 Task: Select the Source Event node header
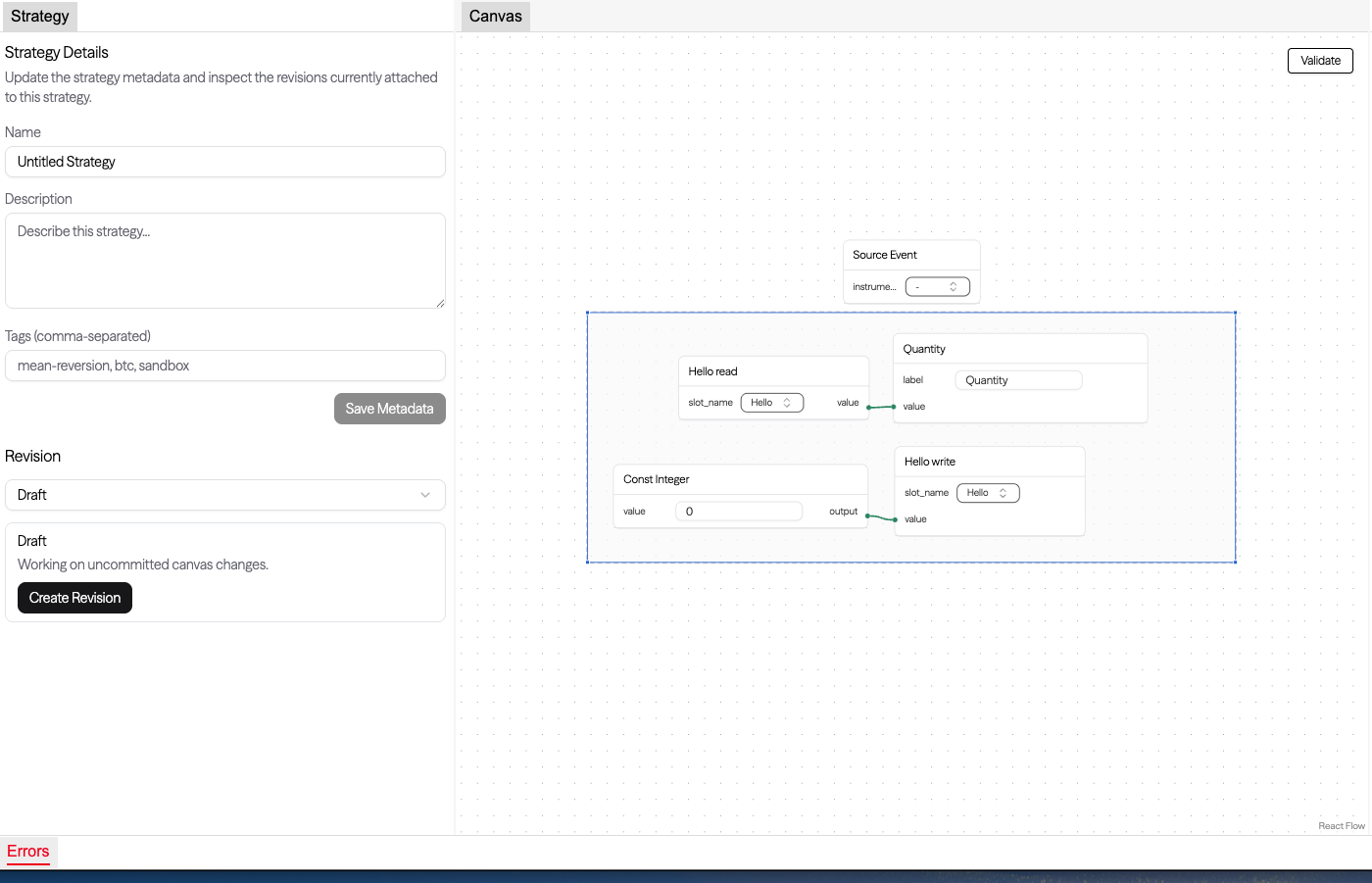click(911, 255)
